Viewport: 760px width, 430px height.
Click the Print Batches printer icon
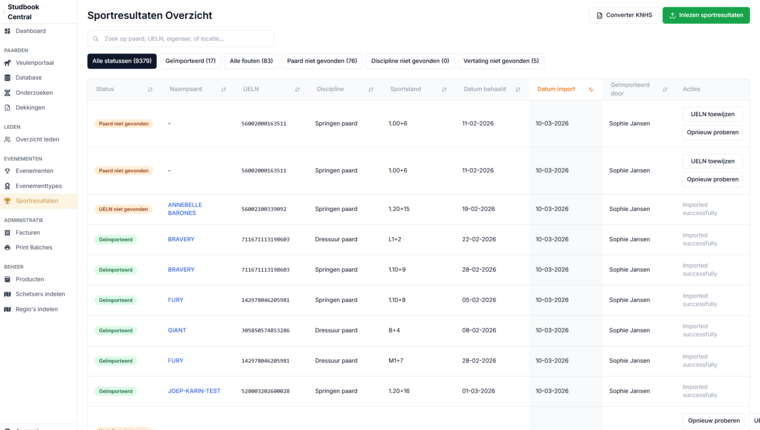[x=7, y=248]
